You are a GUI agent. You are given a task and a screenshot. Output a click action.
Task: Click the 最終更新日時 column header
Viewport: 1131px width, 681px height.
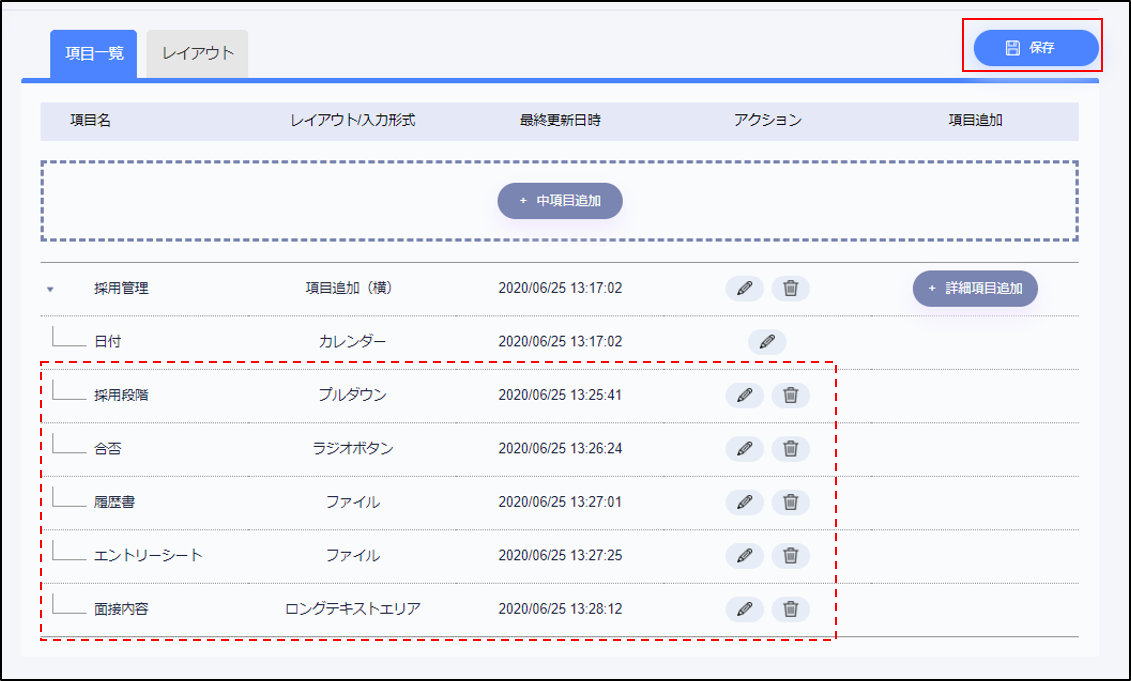(x=560, y=120)
